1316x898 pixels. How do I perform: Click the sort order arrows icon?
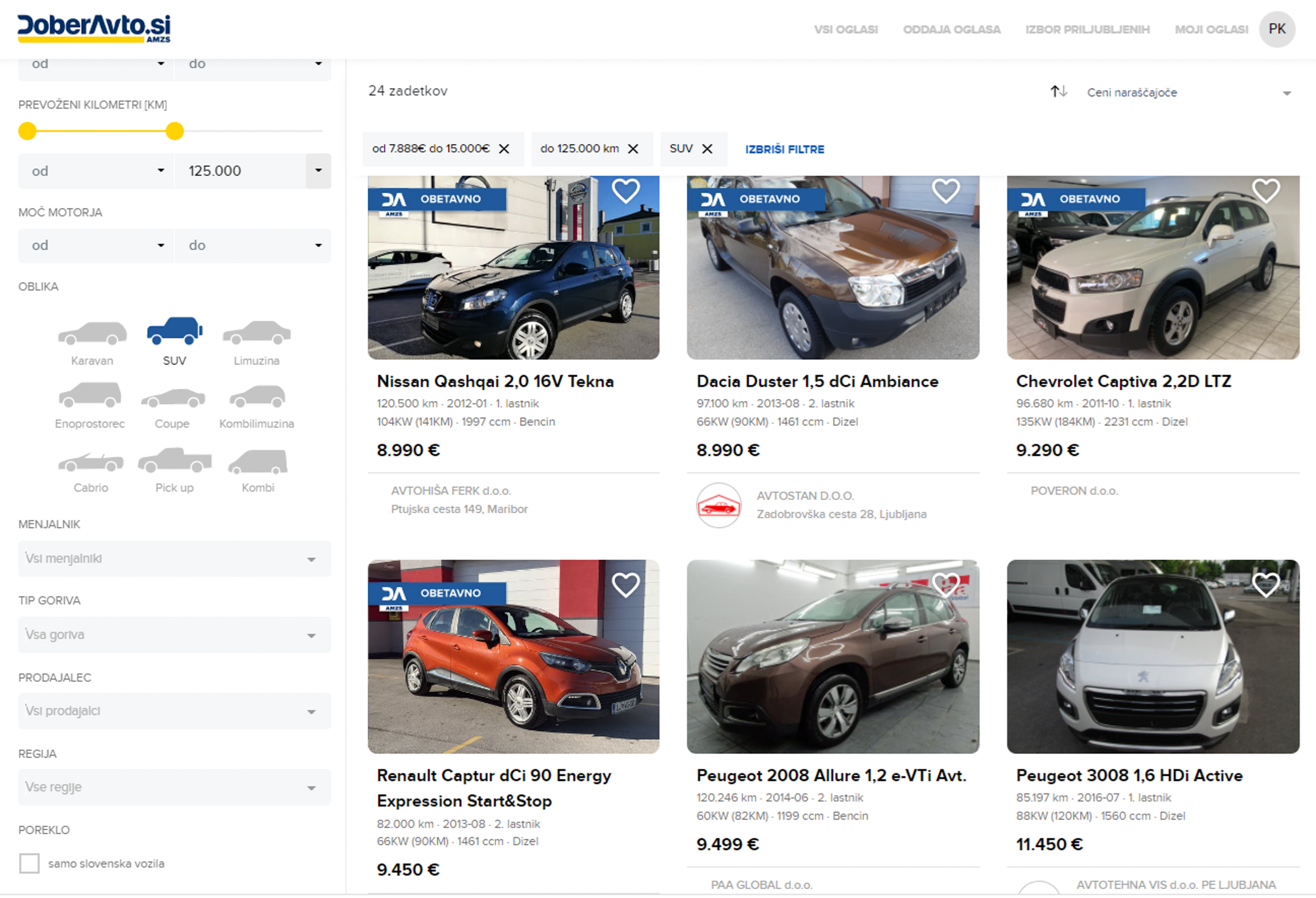pyautogui.click(x=1058, y=92)
